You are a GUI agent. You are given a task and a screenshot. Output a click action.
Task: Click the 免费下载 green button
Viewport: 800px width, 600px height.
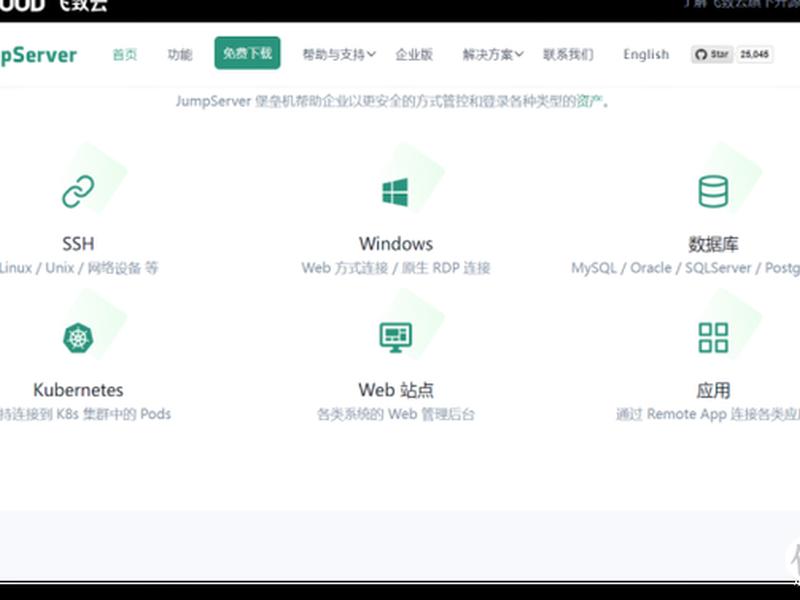(x=247, y=53)
